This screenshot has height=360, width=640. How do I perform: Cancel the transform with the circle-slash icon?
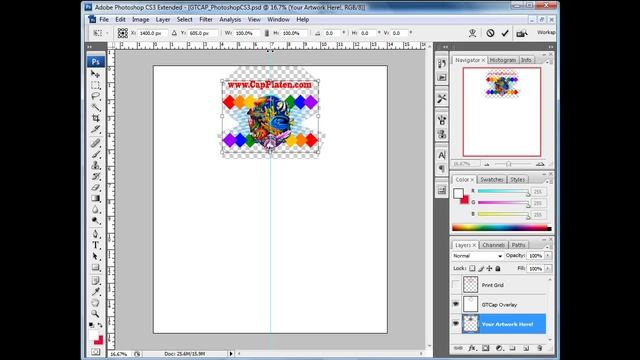[x=490, y=33]
